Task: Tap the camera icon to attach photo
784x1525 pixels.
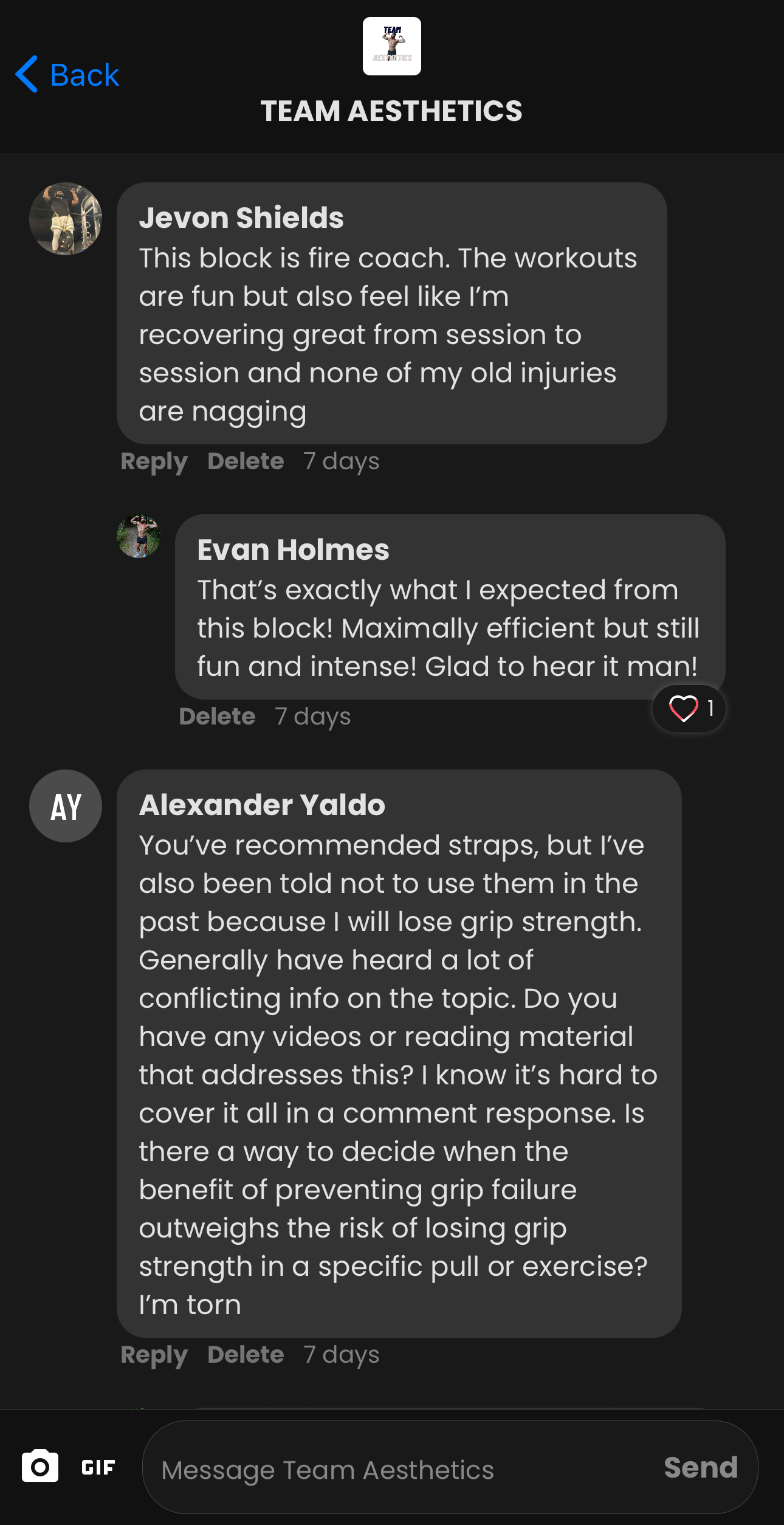Action: coord(40,1465)
